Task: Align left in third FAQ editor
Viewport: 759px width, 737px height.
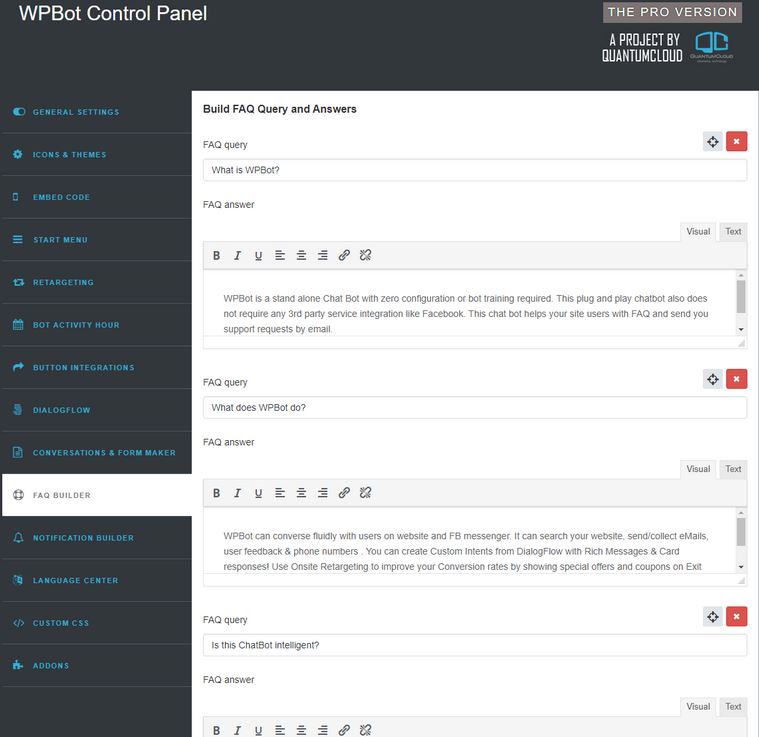Action: pyautogui.click(x=280, y=730)
